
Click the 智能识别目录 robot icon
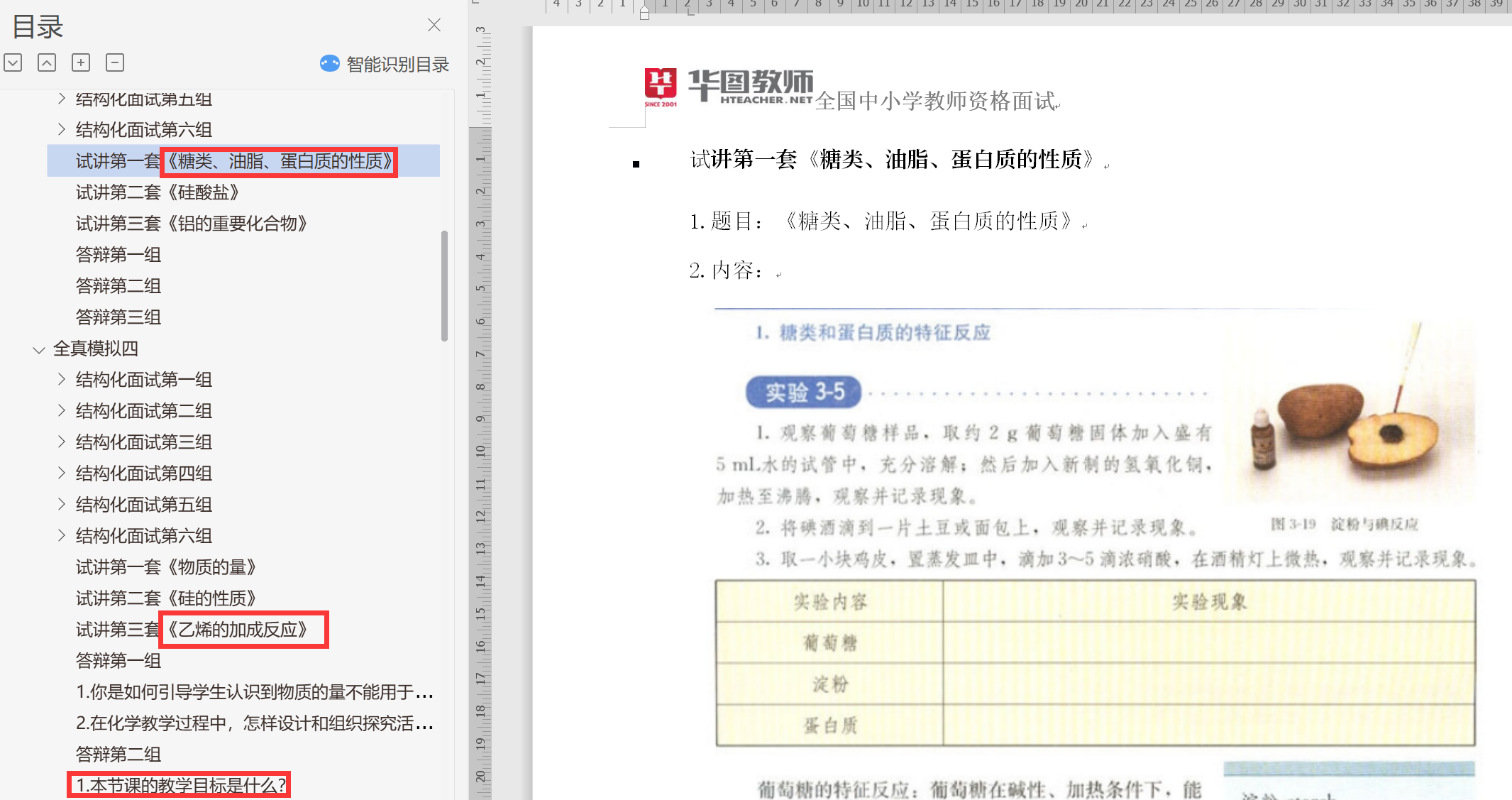click(x=329, y=64)
